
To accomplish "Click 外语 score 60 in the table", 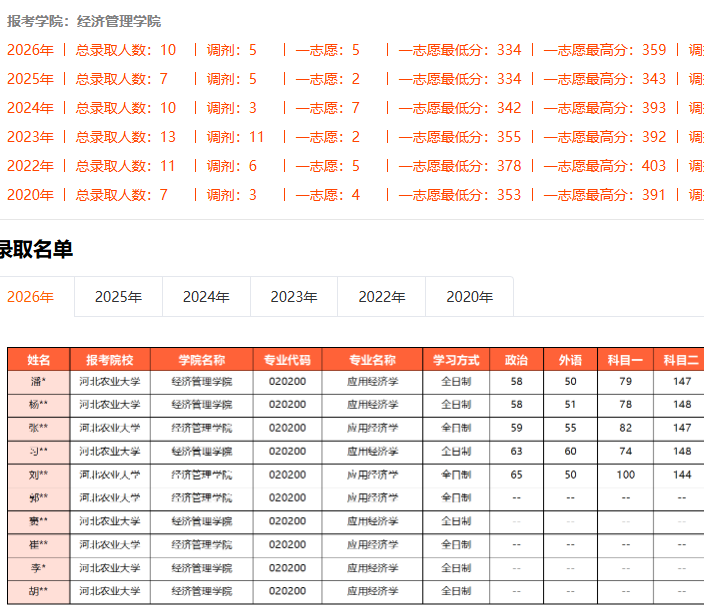I will pyautogui.click(x=570, y=452).
